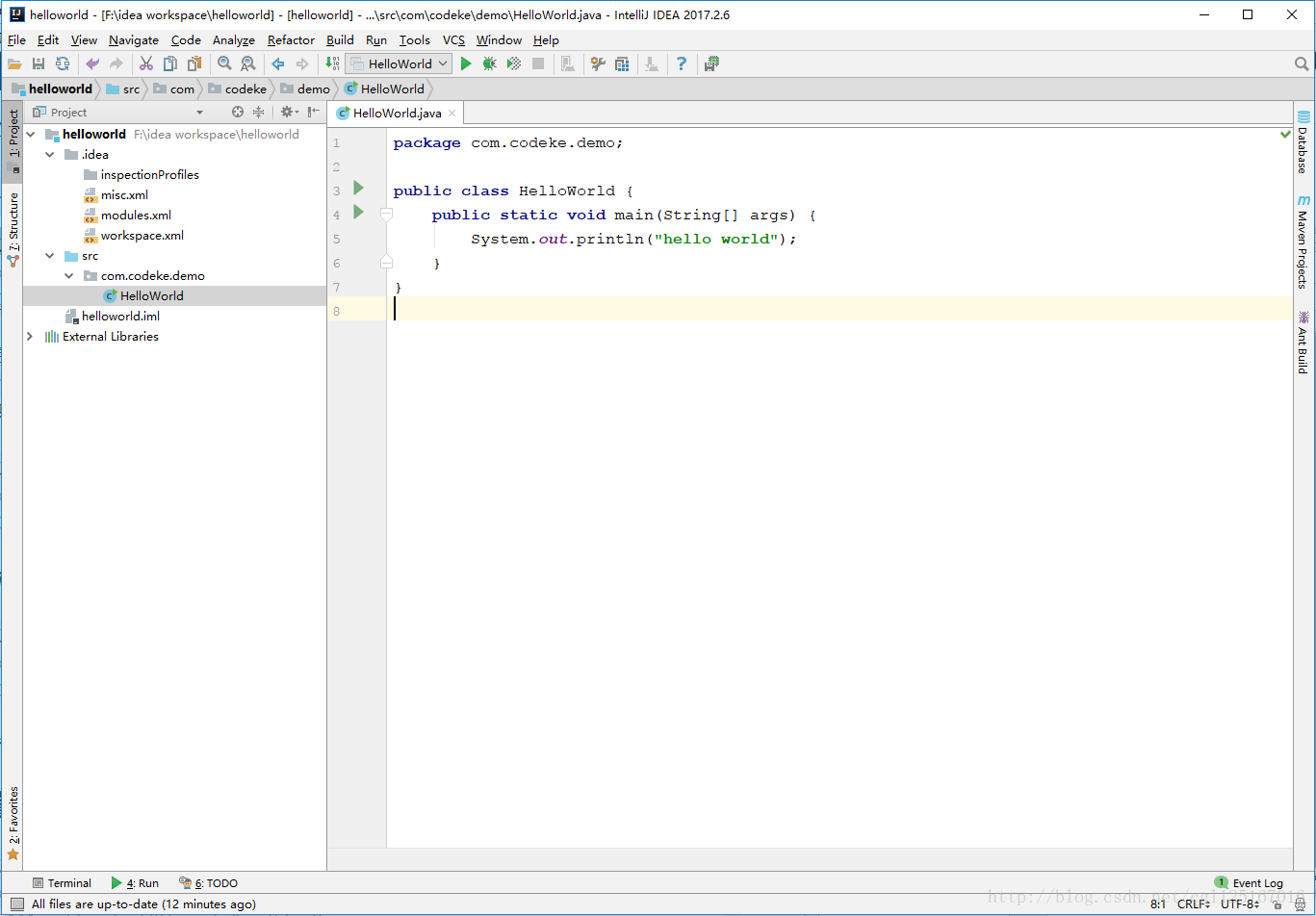This screenshot has width=1316, height=916.
Task: Click the Copy toolbar icon
Action: [170, 64]
